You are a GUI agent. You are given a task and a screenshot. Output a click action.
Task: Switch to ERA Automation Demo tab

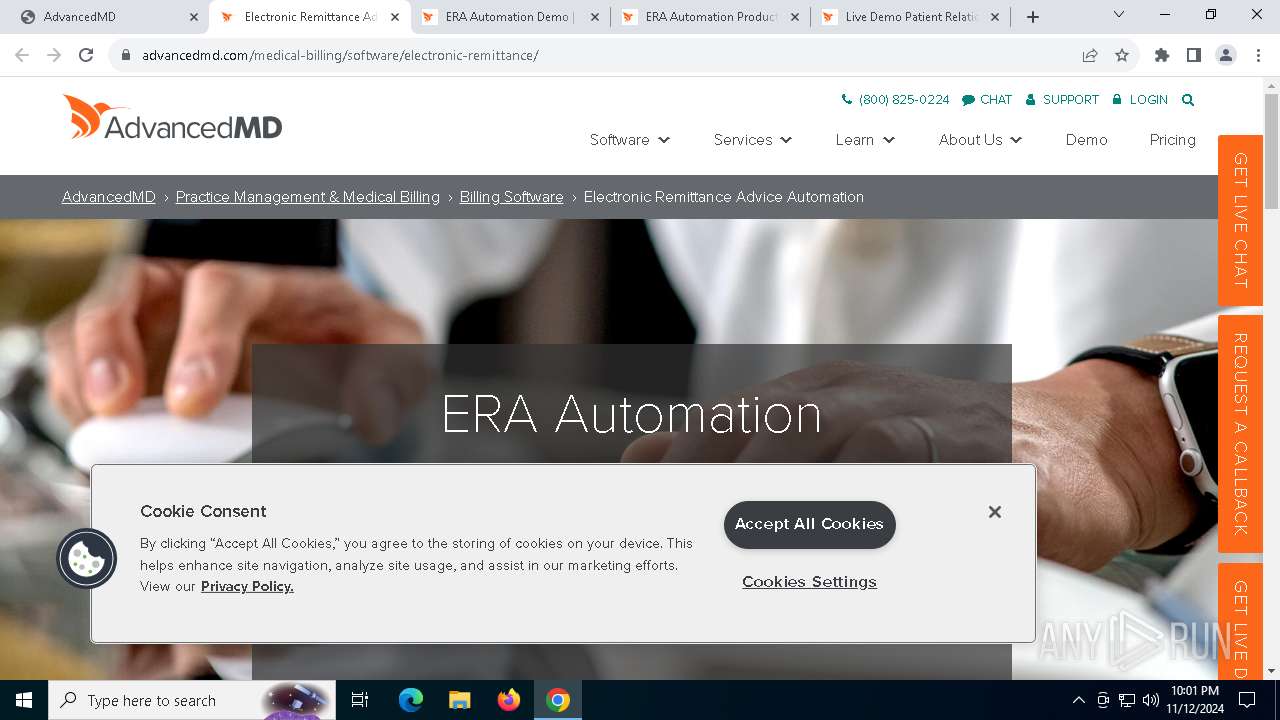pos(510,17)
